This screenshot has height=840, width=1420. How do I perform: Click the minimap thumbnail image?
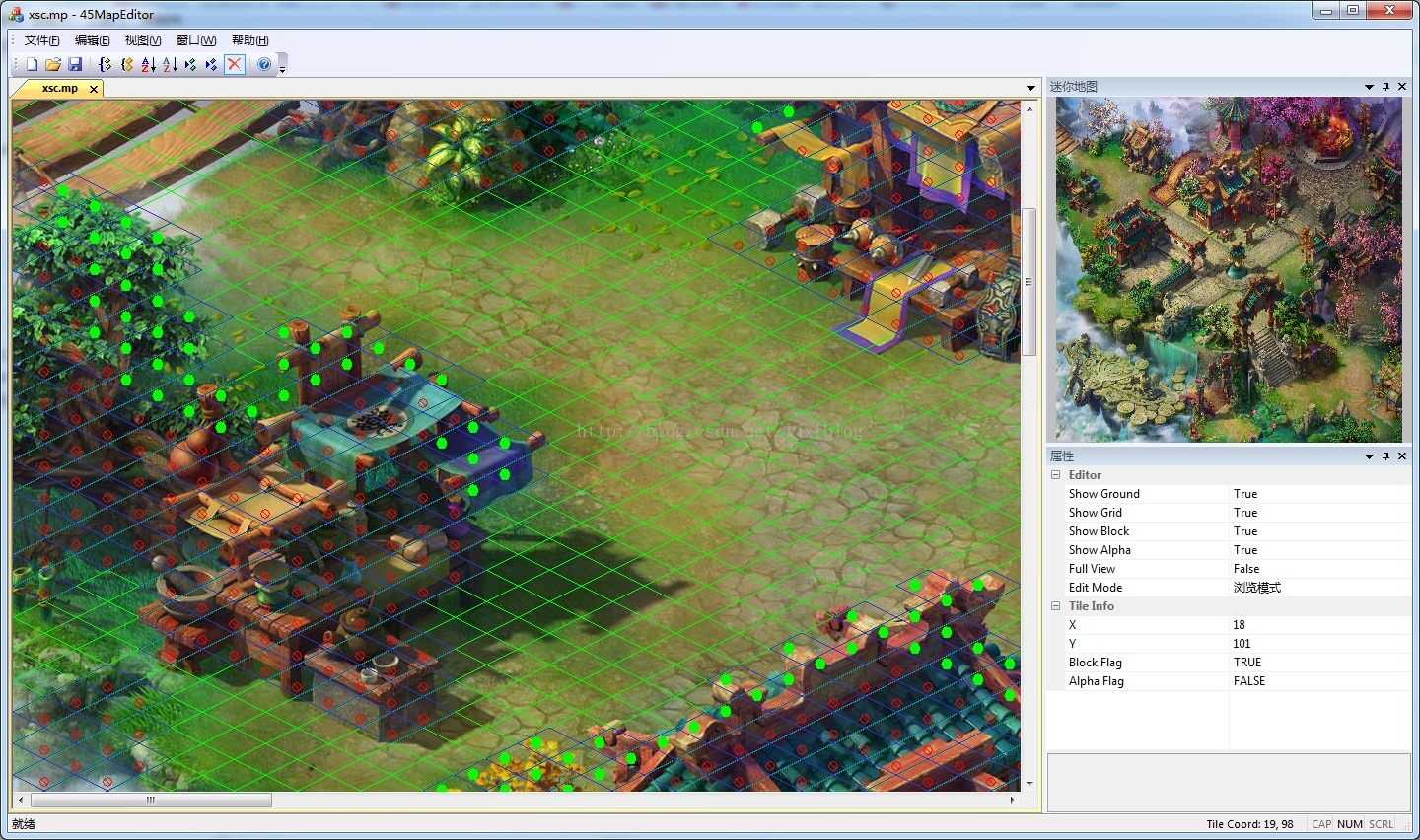point(1229,269)
